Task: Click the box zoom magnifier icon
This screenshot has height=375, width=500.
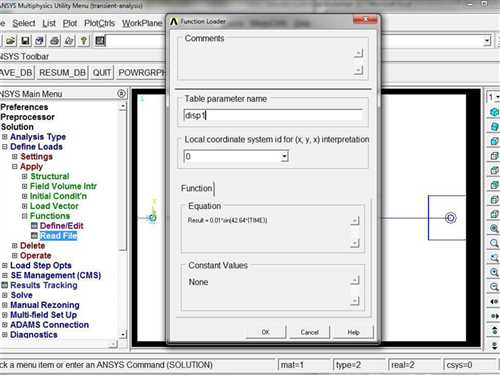Action: (x=494, y=243)
